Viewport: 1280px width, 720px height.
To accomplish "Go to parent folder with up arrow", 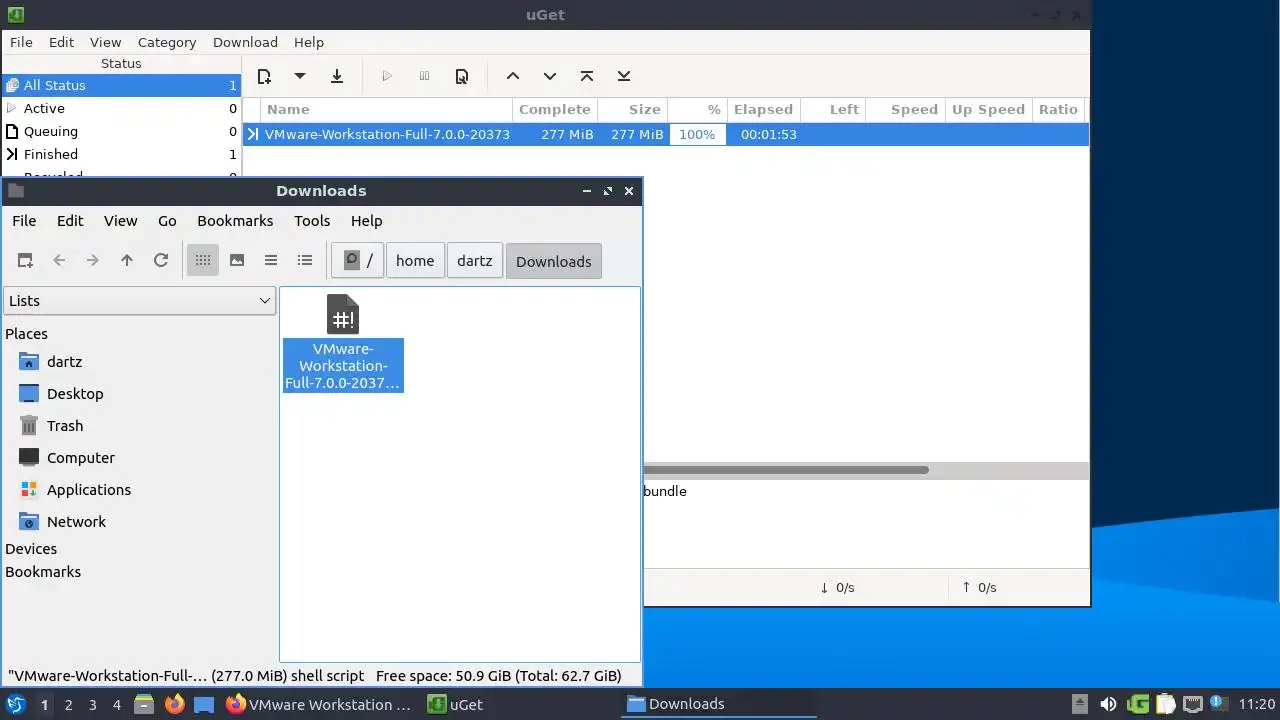I will 127,260.
